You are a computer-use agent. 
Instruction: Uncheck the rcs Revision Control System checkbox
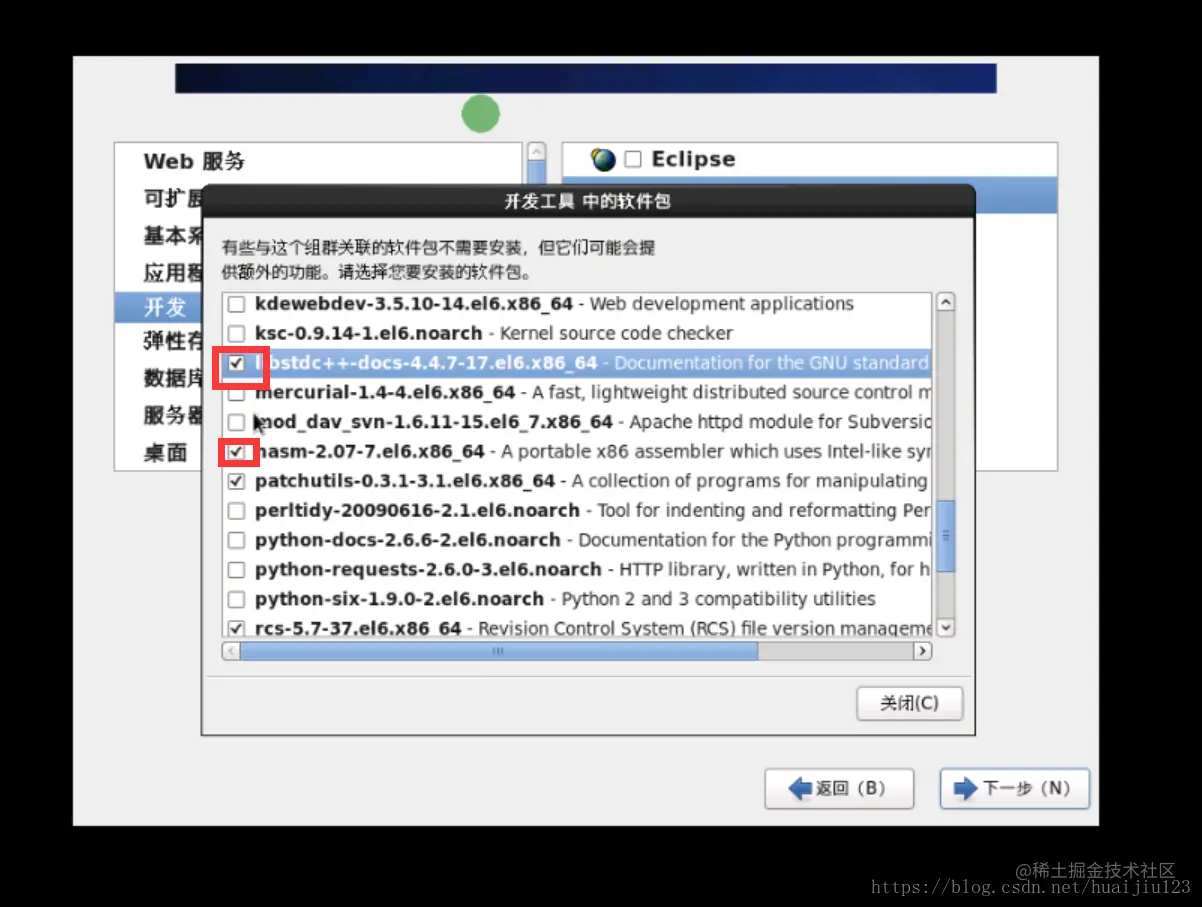[236, 628]
